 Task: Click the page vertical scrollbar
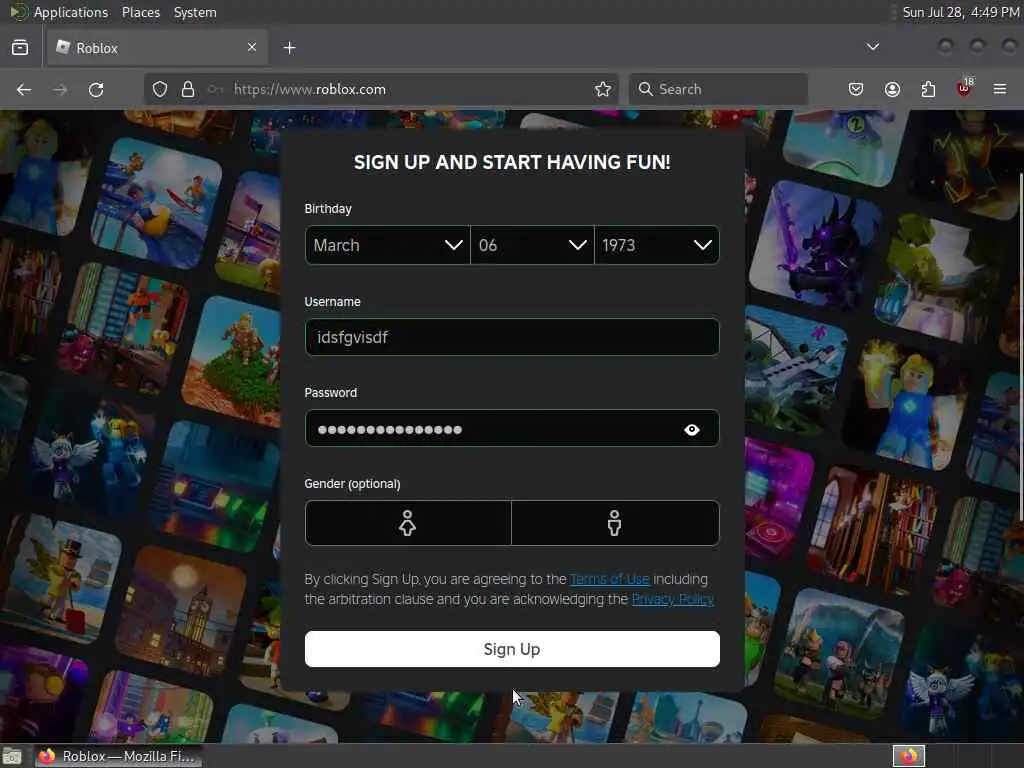(x=1020, y=346)
